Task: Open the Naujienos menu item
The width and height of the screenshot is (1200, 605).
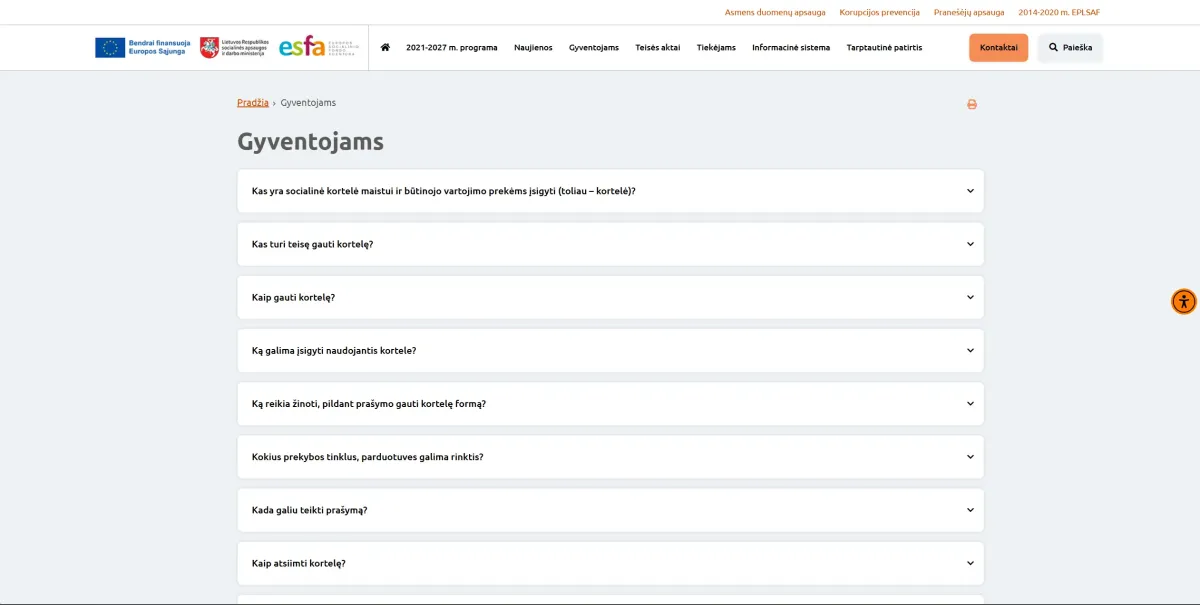Action: pyautogui.click(x=533, y=48)
